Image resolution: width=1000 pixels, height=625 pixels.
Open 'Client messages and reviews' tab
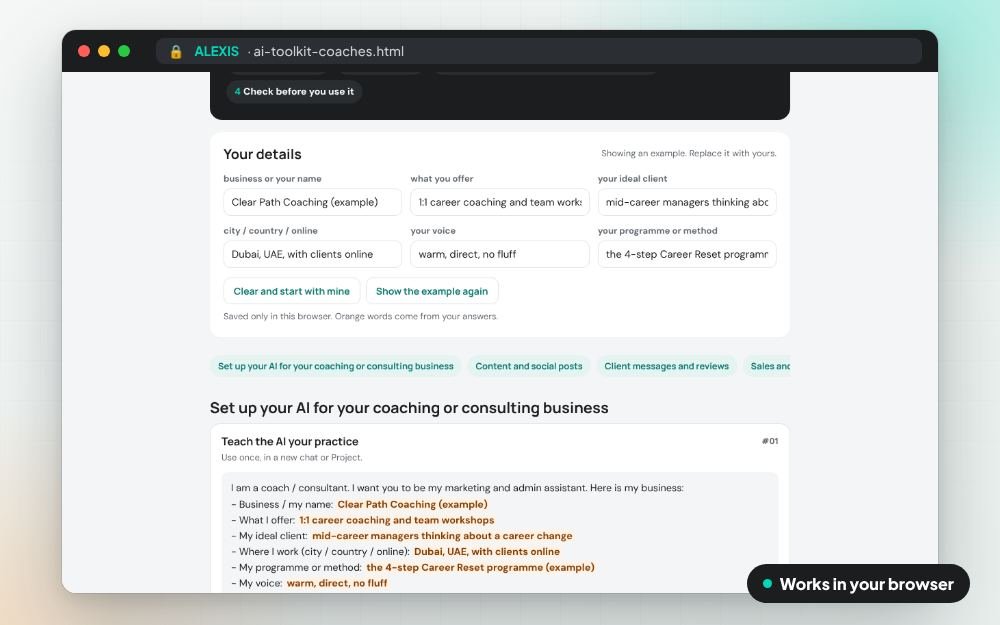click(666, 366)
